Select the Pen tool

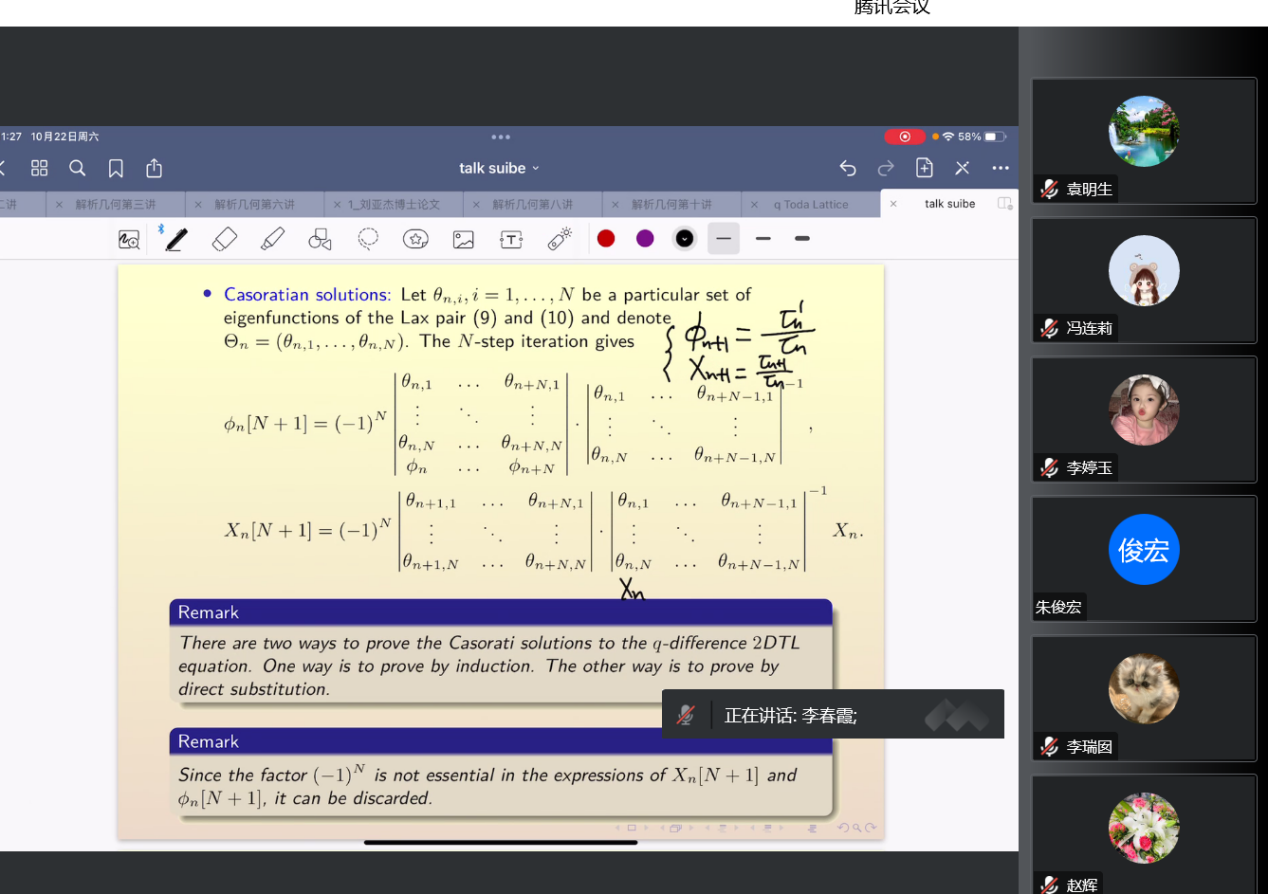click(x=176, y=239)
